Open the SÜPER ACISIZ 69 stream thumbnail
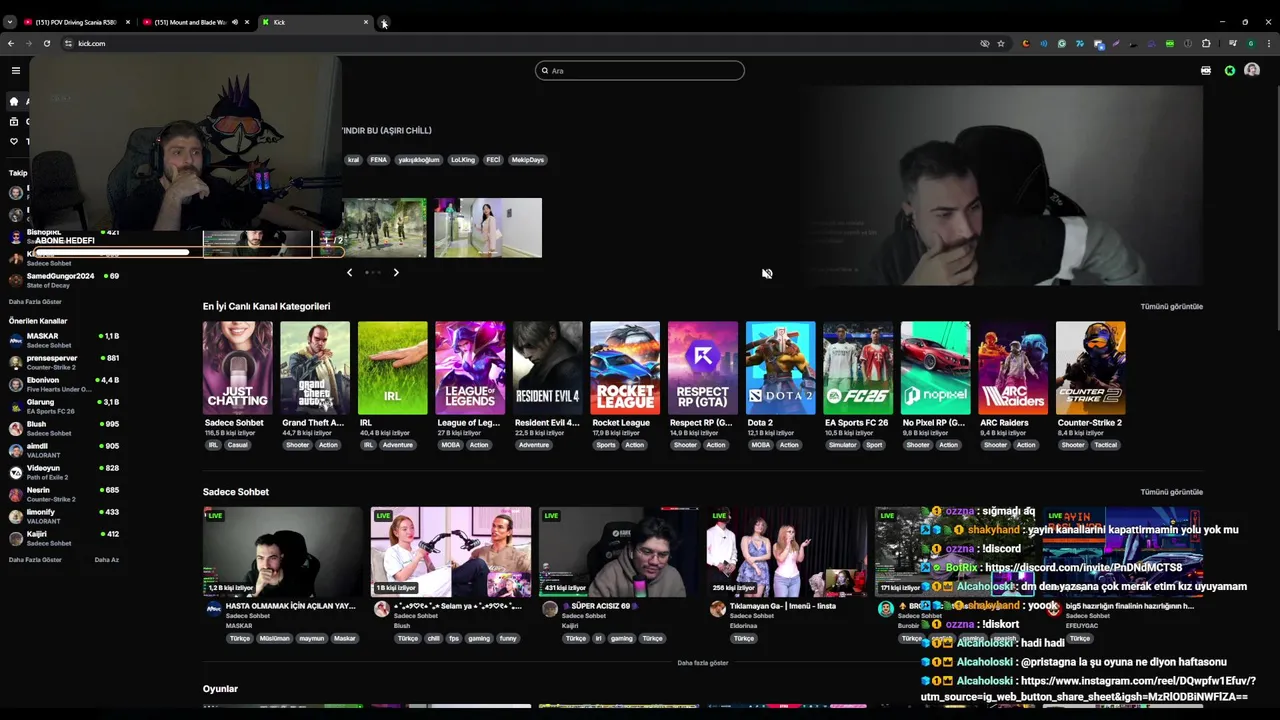The image size is (1280, 720). coord(618,552)
